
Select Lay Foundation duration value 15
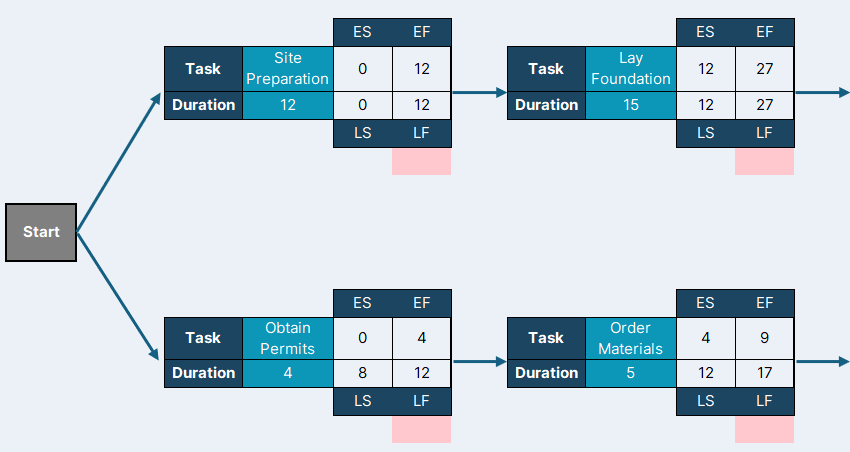pos(631,105)
